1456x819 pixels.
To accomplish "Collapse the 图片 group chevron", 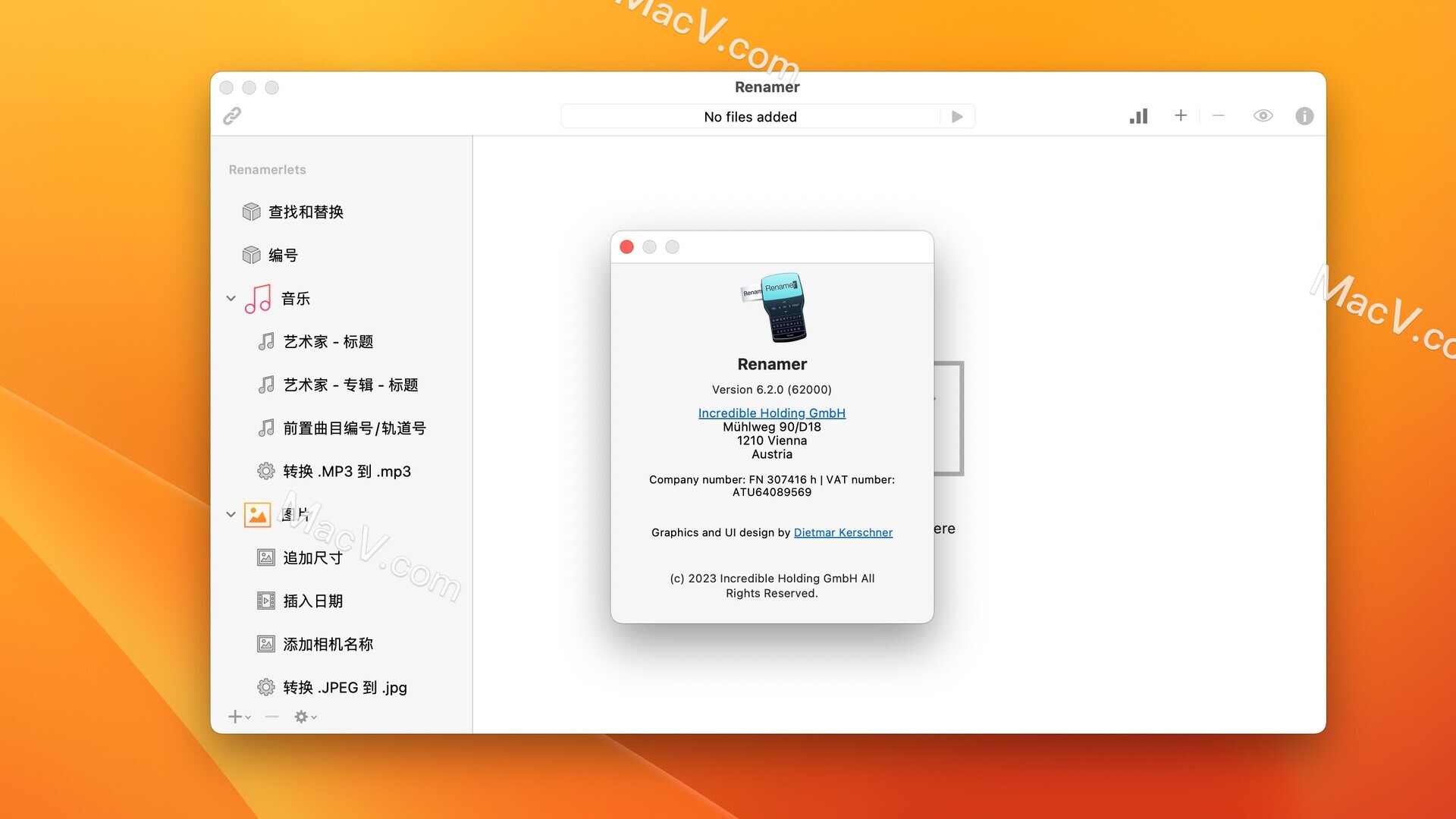I will pyautogui.click(x=231, y=514).
